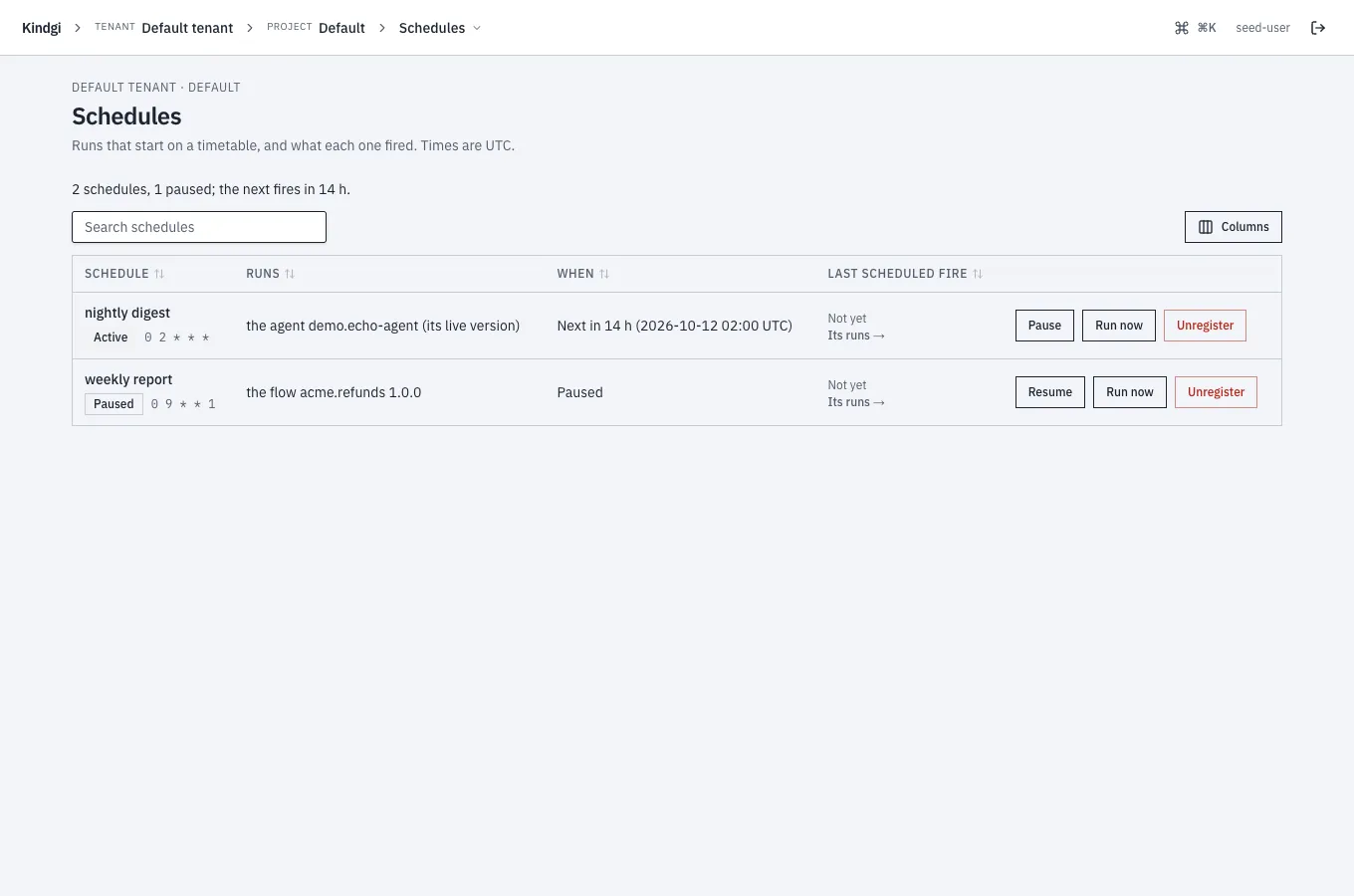1354x896 pixels.
Task: Open the Schedules breadcrumb dropdown
Action: [x=439, y=28]
